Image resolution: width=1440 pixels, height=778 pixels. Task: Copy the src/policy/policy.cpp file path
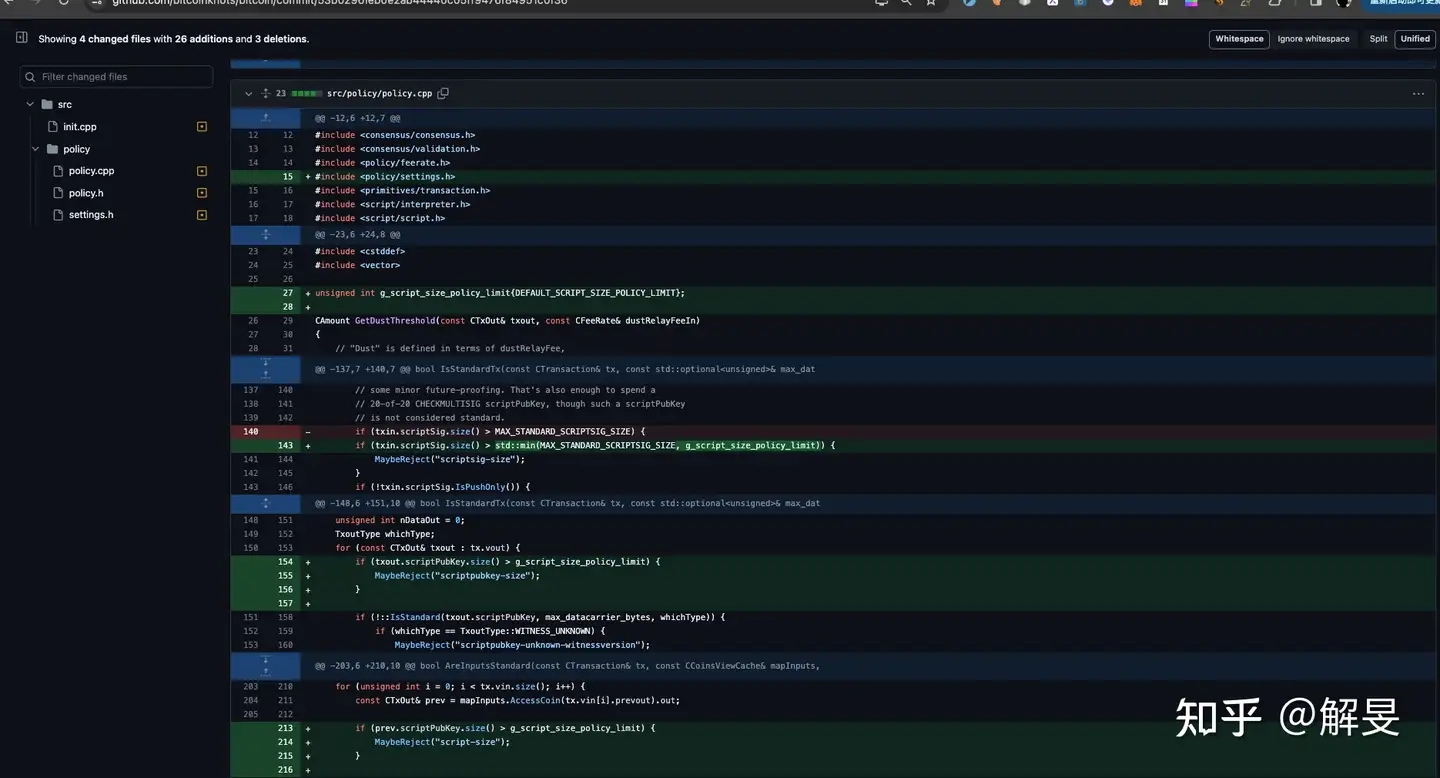pyautogui.click(x=443, y=93)
